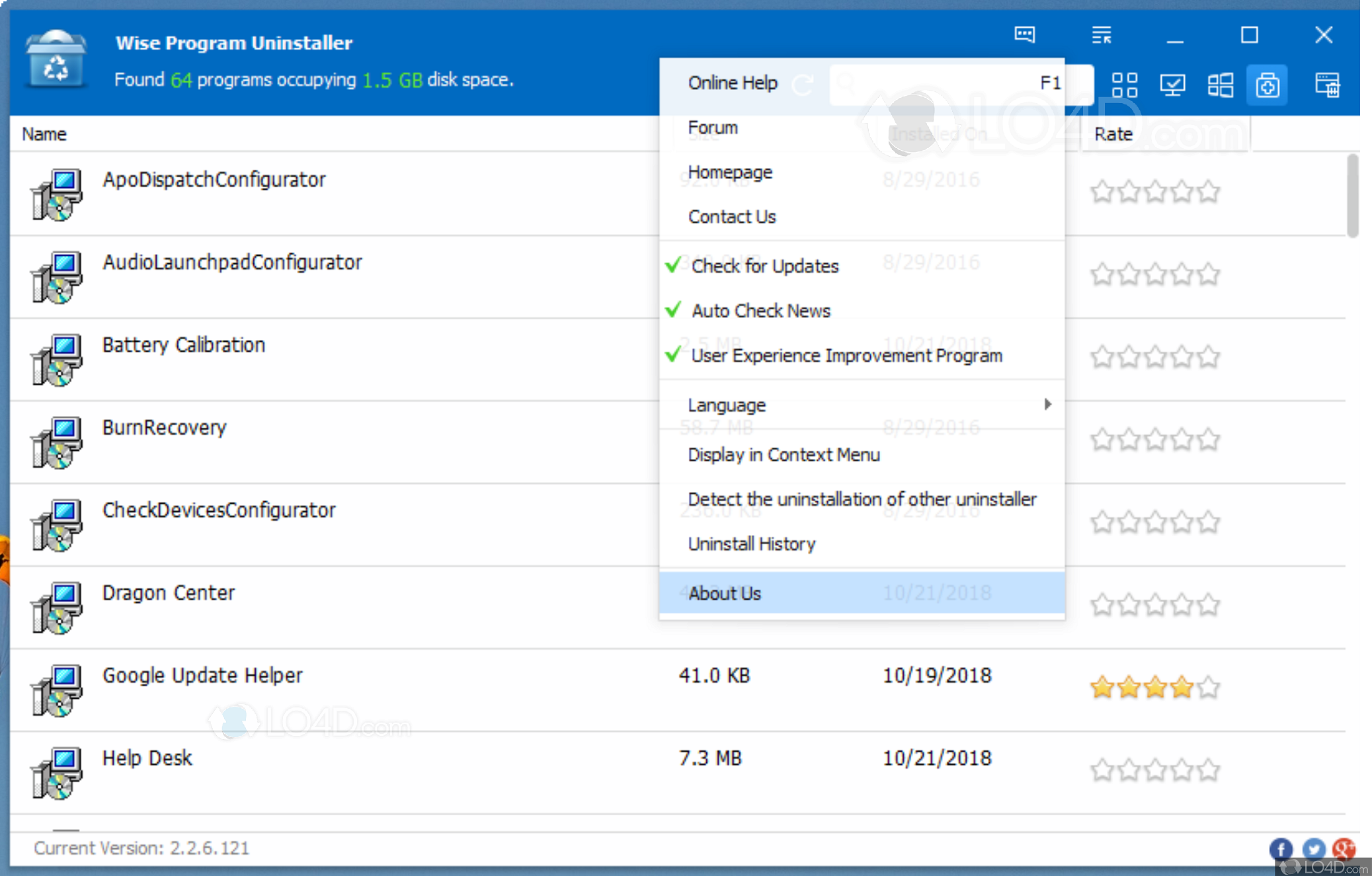This screenshot has height=876, width=1372.
Task: Open the feedback message icon in the title bar
Action: tap(1024, 35)
